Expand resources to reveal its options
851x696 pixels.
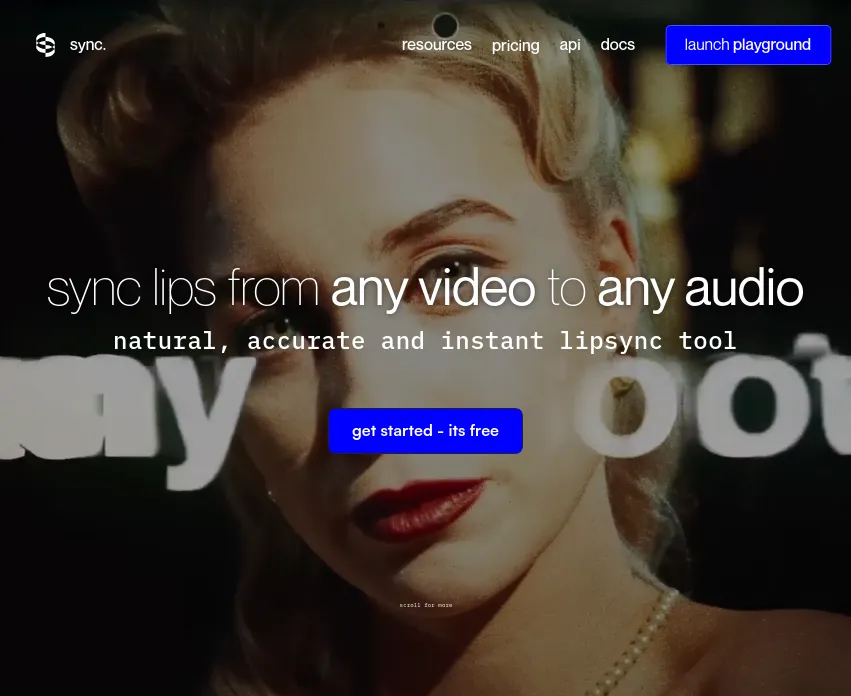[436, 44]
